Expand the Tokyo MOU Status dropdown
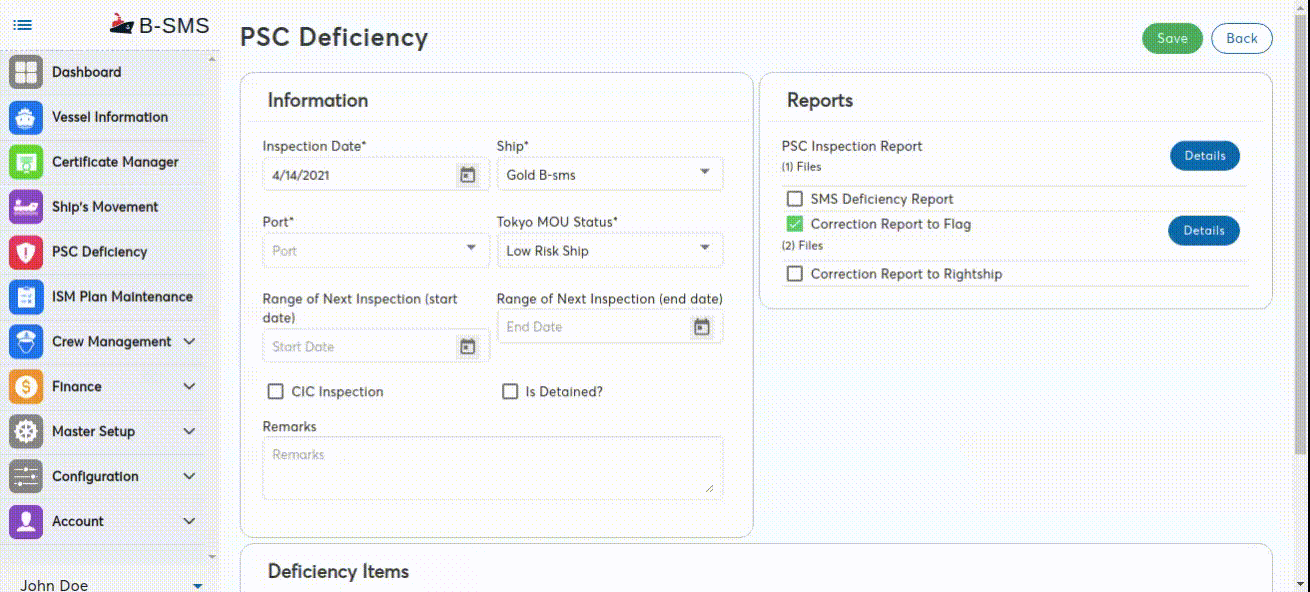The height and width of the screenshot is (592, 1310). [609, 250]
